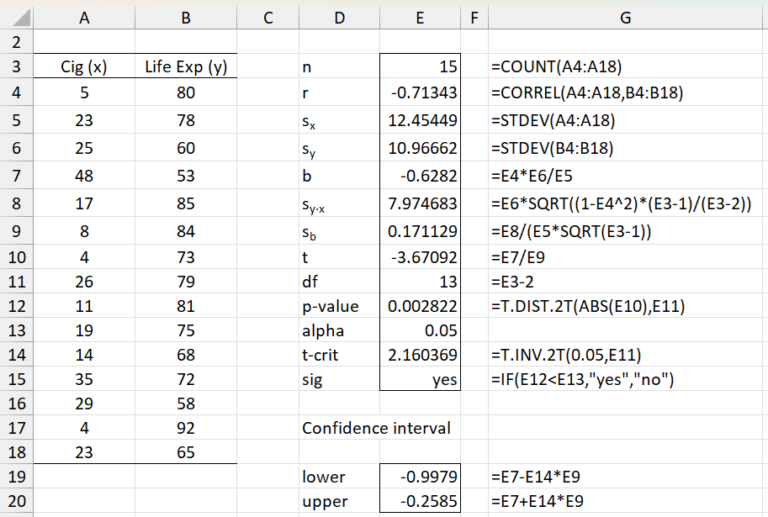The image size is (768, 517).
Task: Select cell with Life Exp value 58
Action: (186, 403)
